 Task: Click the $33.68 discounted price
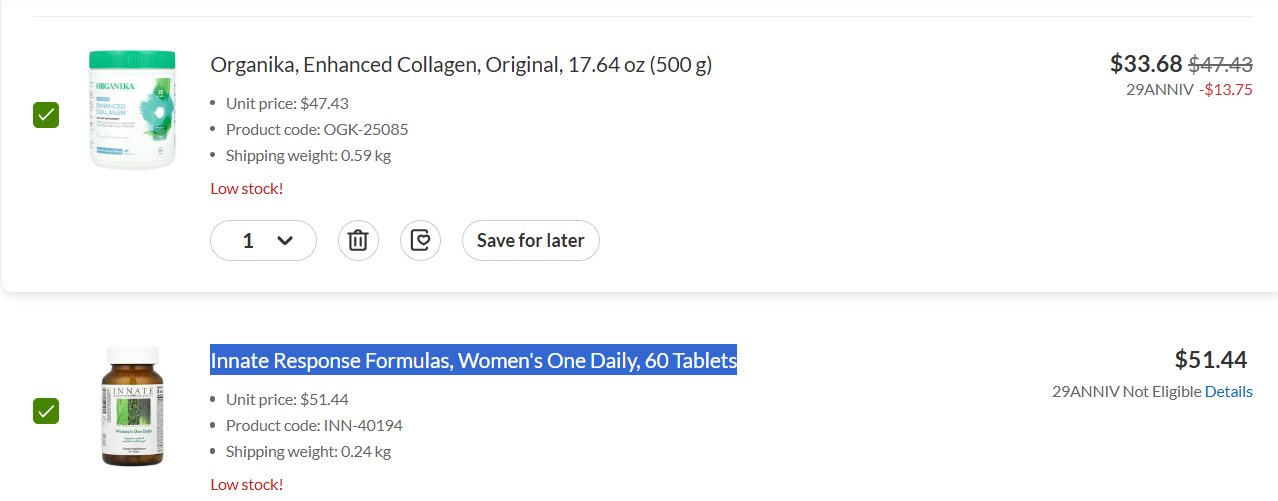pos(1146,64)
